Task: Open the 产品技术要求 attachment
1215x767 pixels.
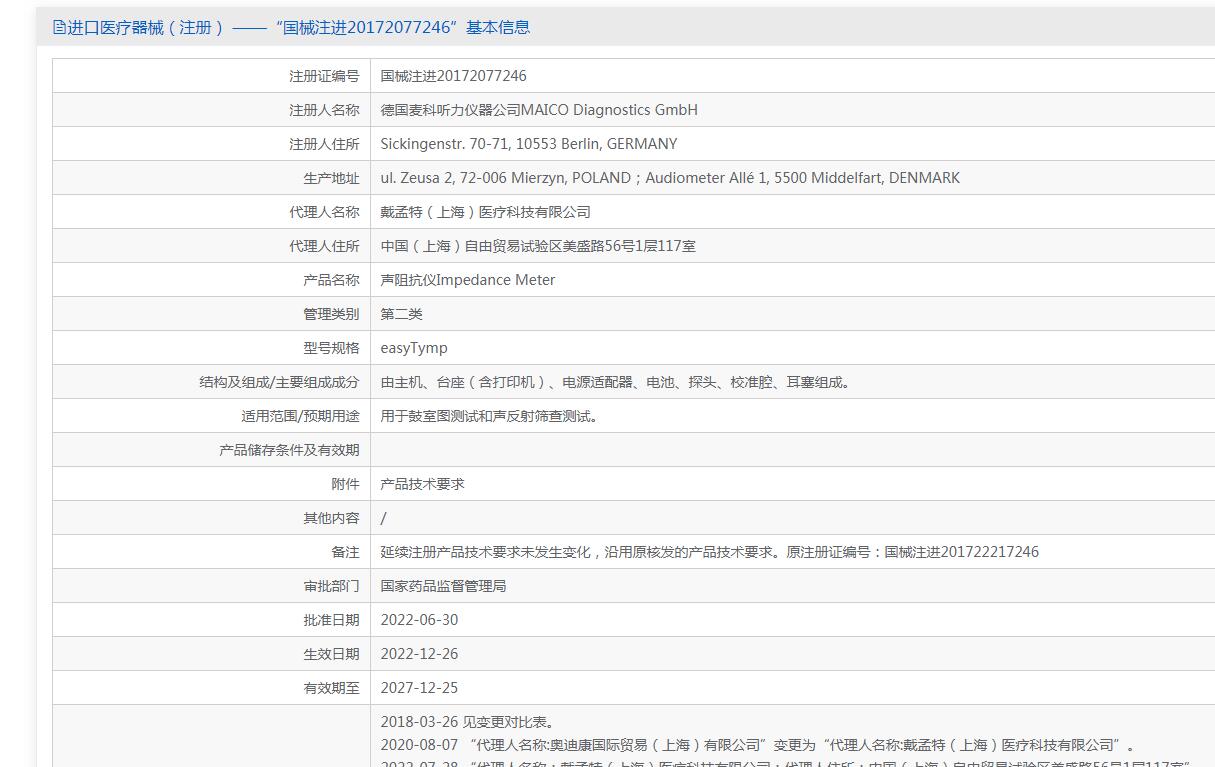Action: coord(422,484)
